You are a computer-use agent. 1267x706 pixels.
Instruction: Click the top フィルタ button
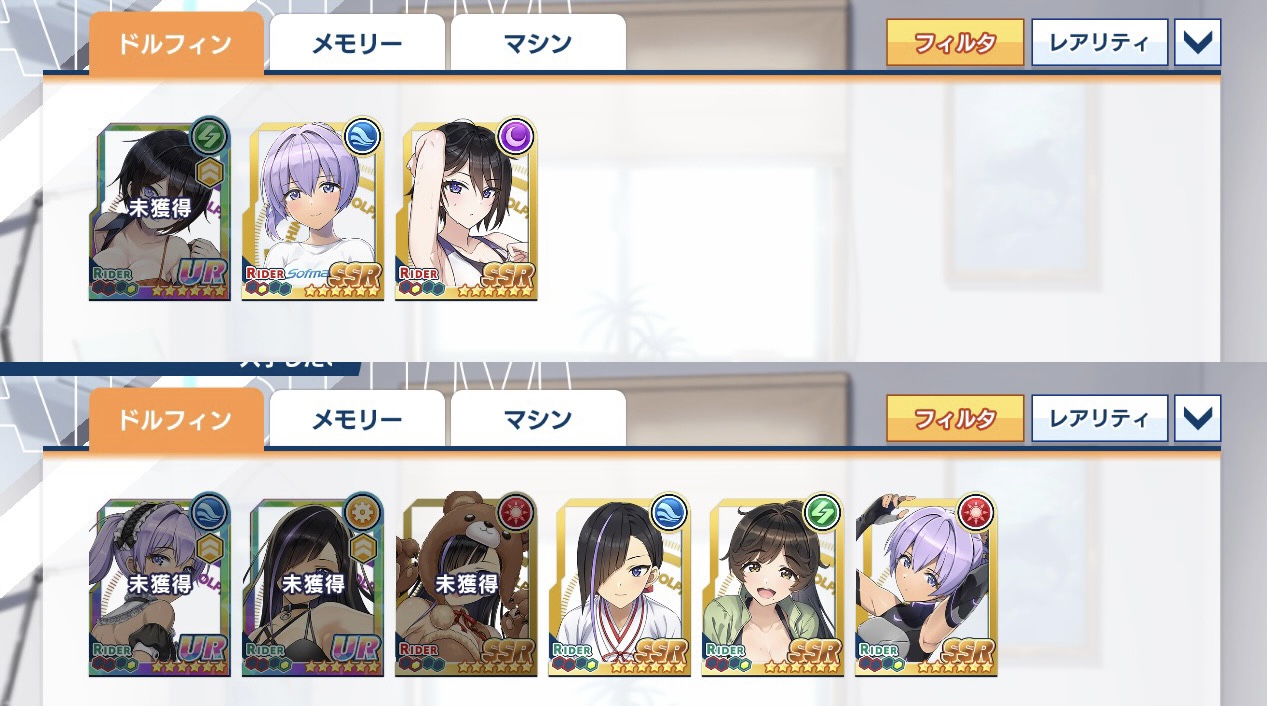tap(955, 43)
